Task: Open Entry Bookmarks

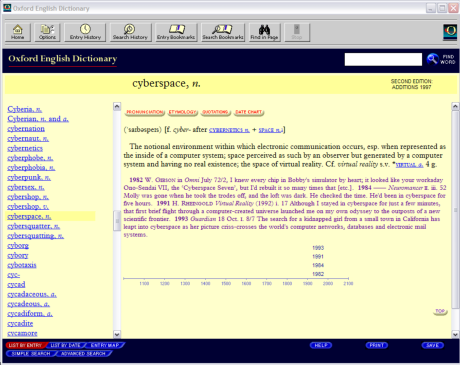Action: coord(176,32)
